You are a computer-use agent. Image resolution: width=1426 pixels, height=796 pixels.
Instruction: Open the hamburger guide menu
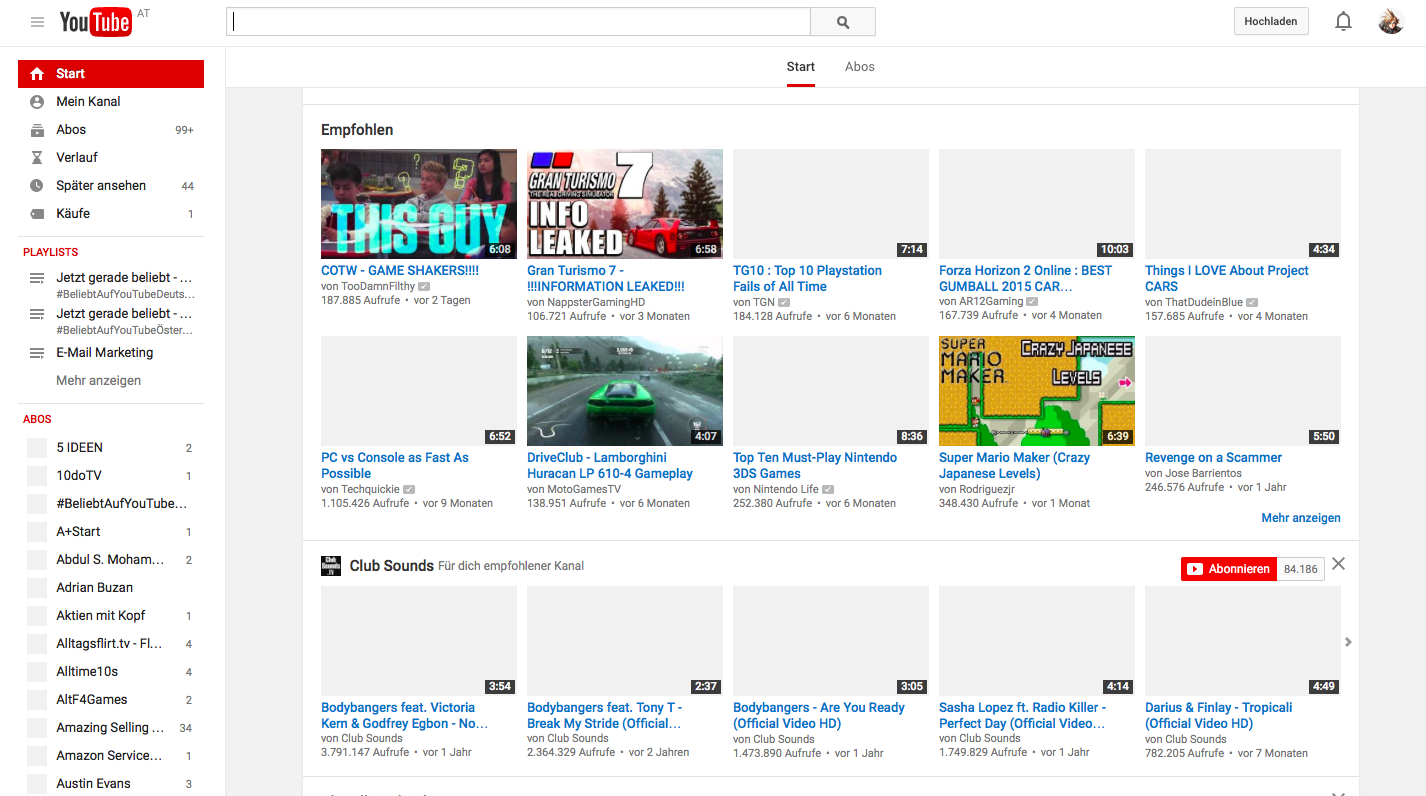click(x=37, y=22)
